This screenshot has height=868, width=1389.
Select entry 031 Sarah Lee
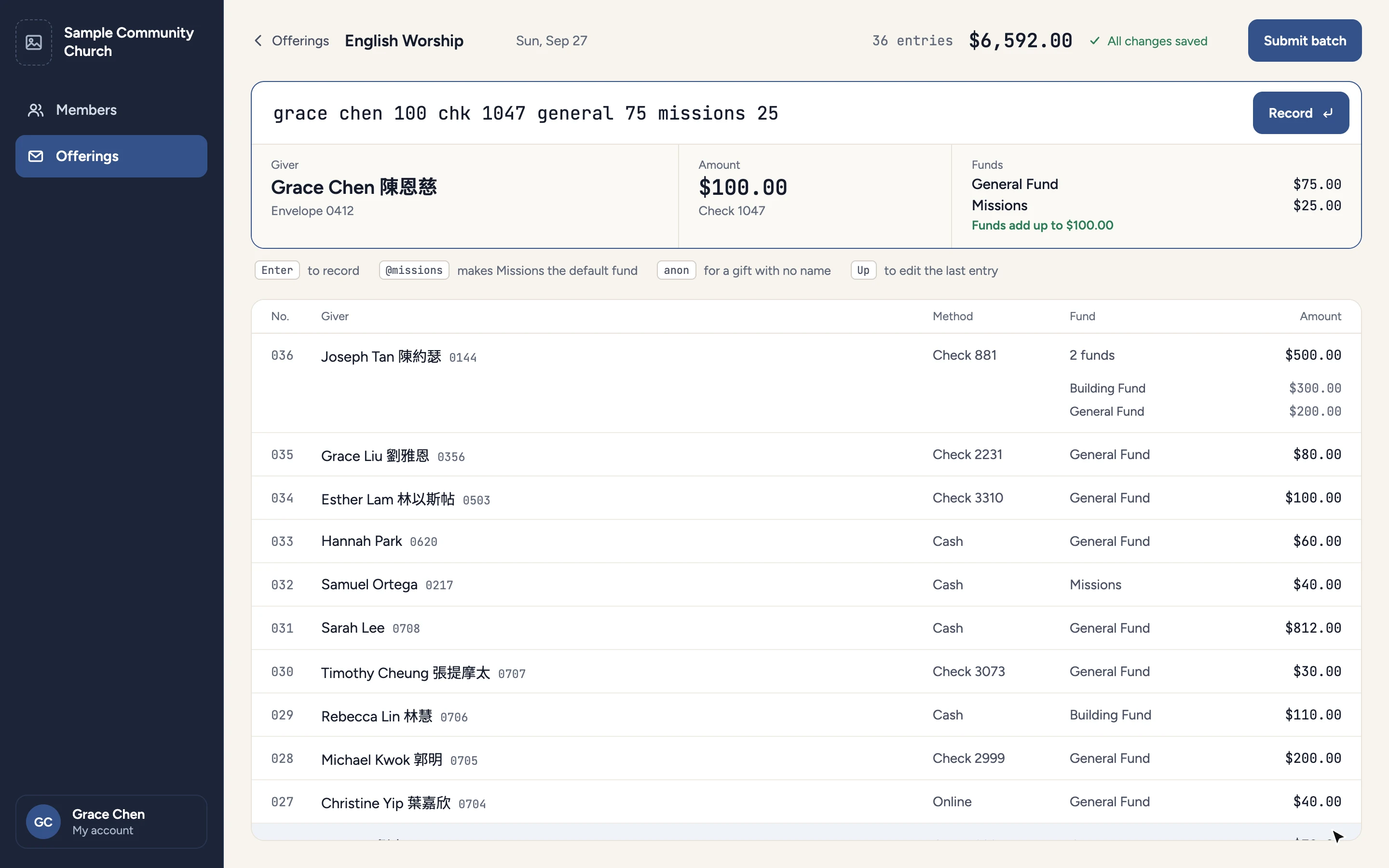(x=806, y=628)
